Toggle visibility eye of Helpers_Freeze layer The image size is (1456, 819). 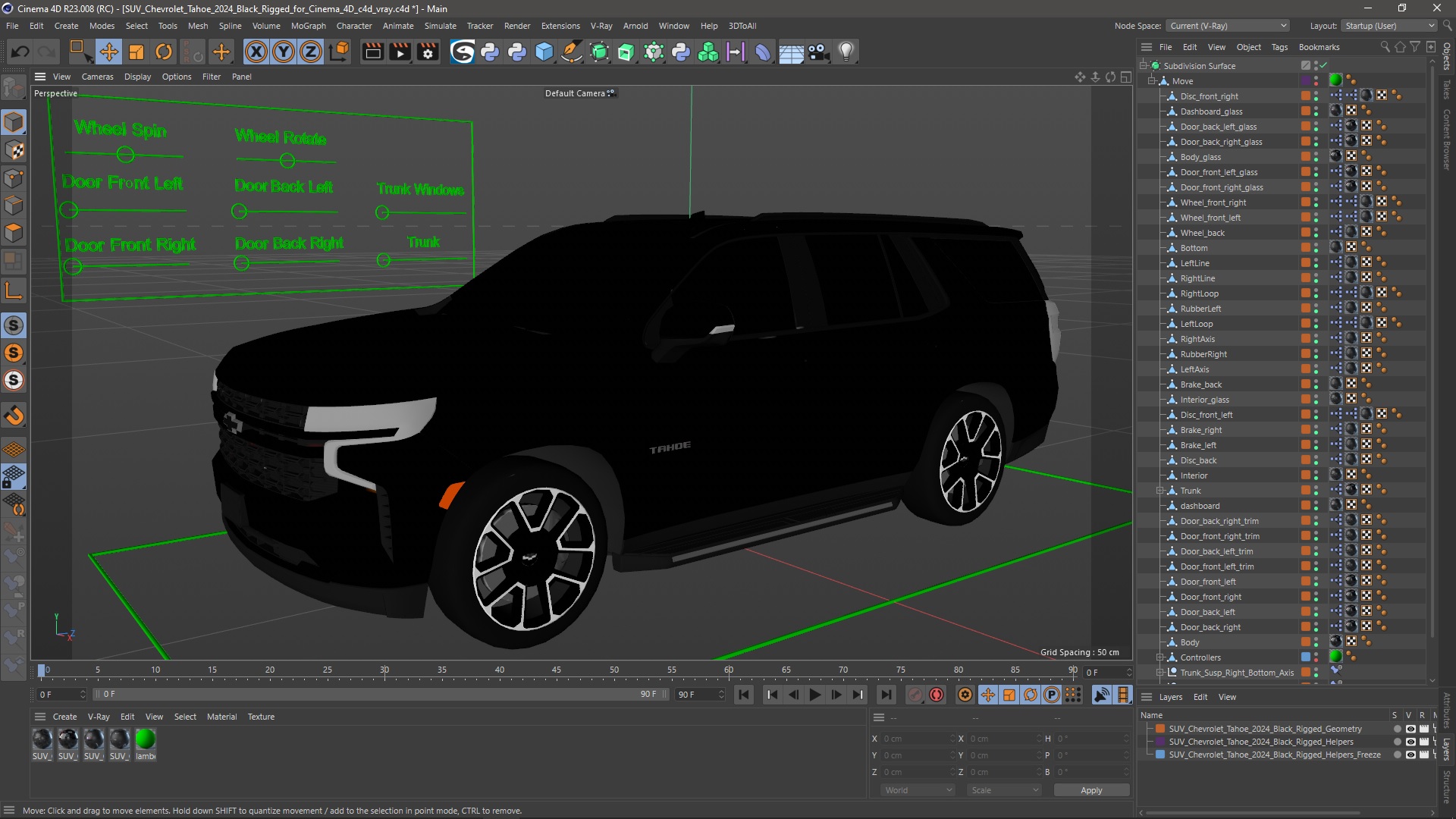[x=1410, y=755]
